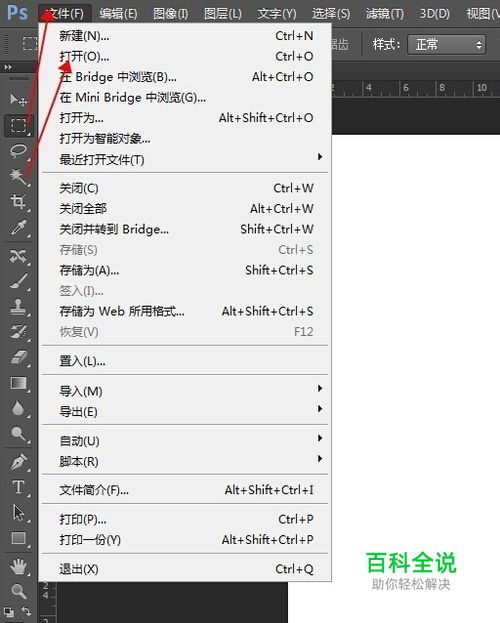Choose 新建(N)... from File menu

click(x=185, y=36)
